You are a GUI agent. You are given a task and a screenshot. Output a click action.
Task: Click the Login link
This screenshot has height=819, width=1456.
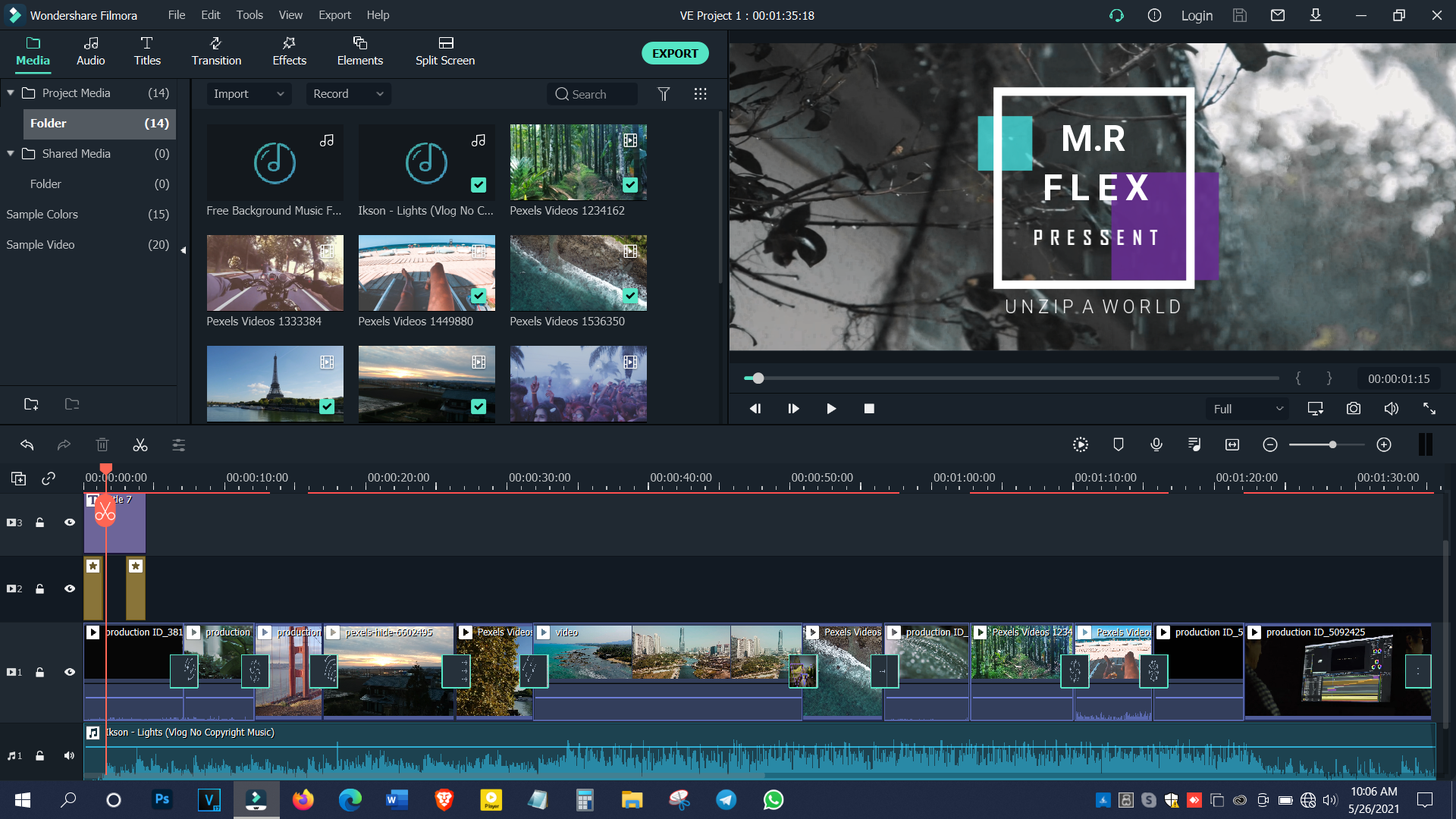pyautogui.click(x=1197, y=15)
